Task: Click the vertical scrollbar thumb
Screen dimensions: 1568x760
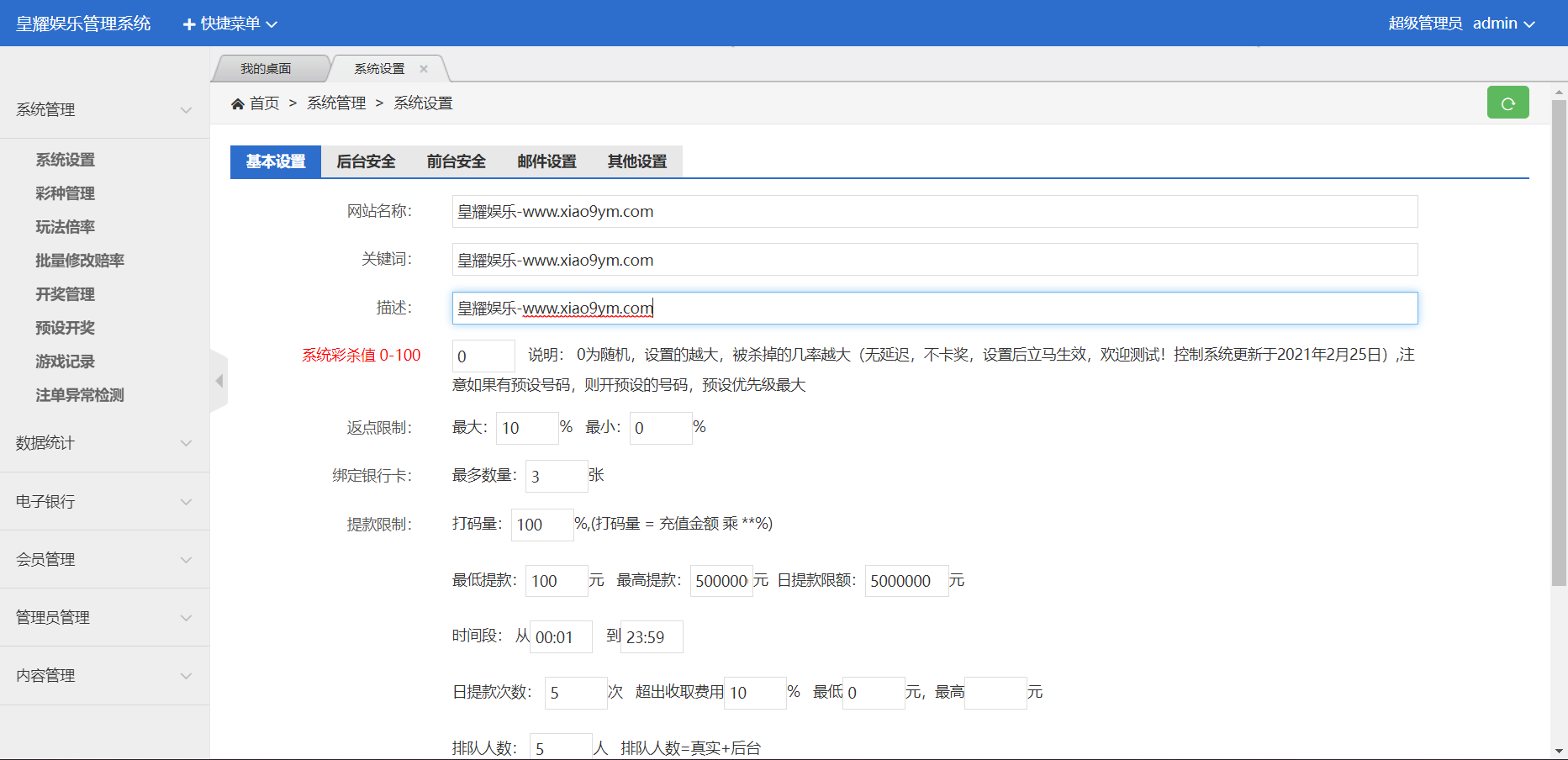Action: point(1559,343)
